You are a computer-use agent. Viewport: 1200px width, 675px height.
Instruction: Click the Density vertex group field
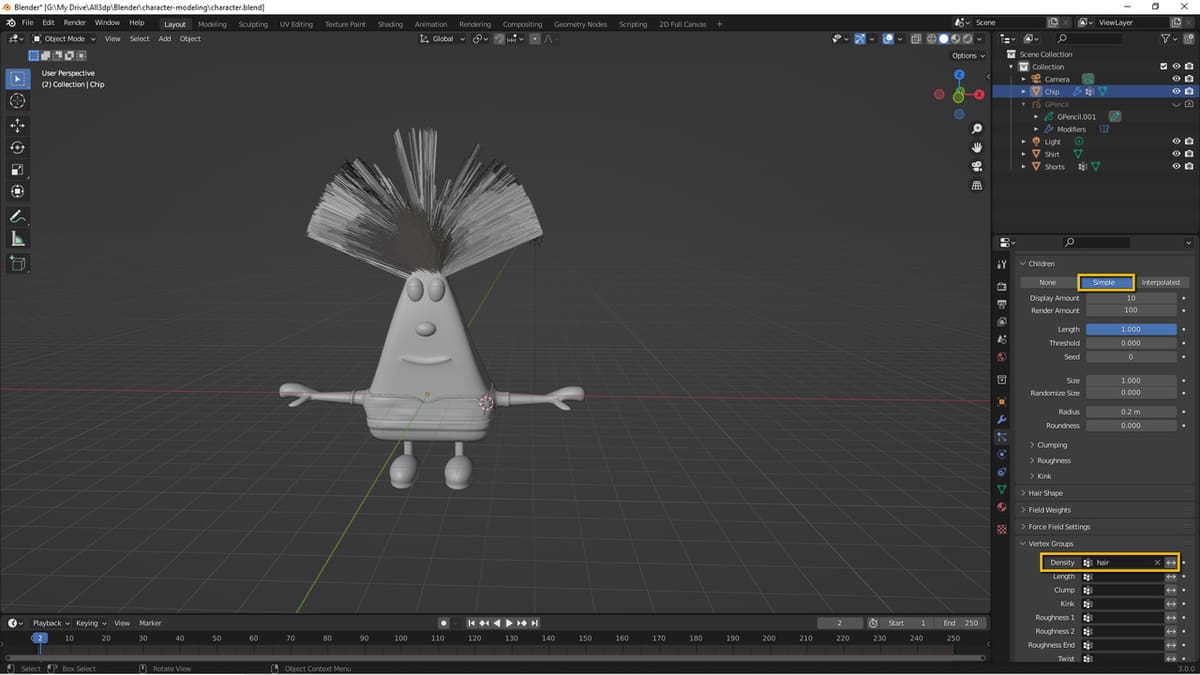click(x=1121, y=562)
